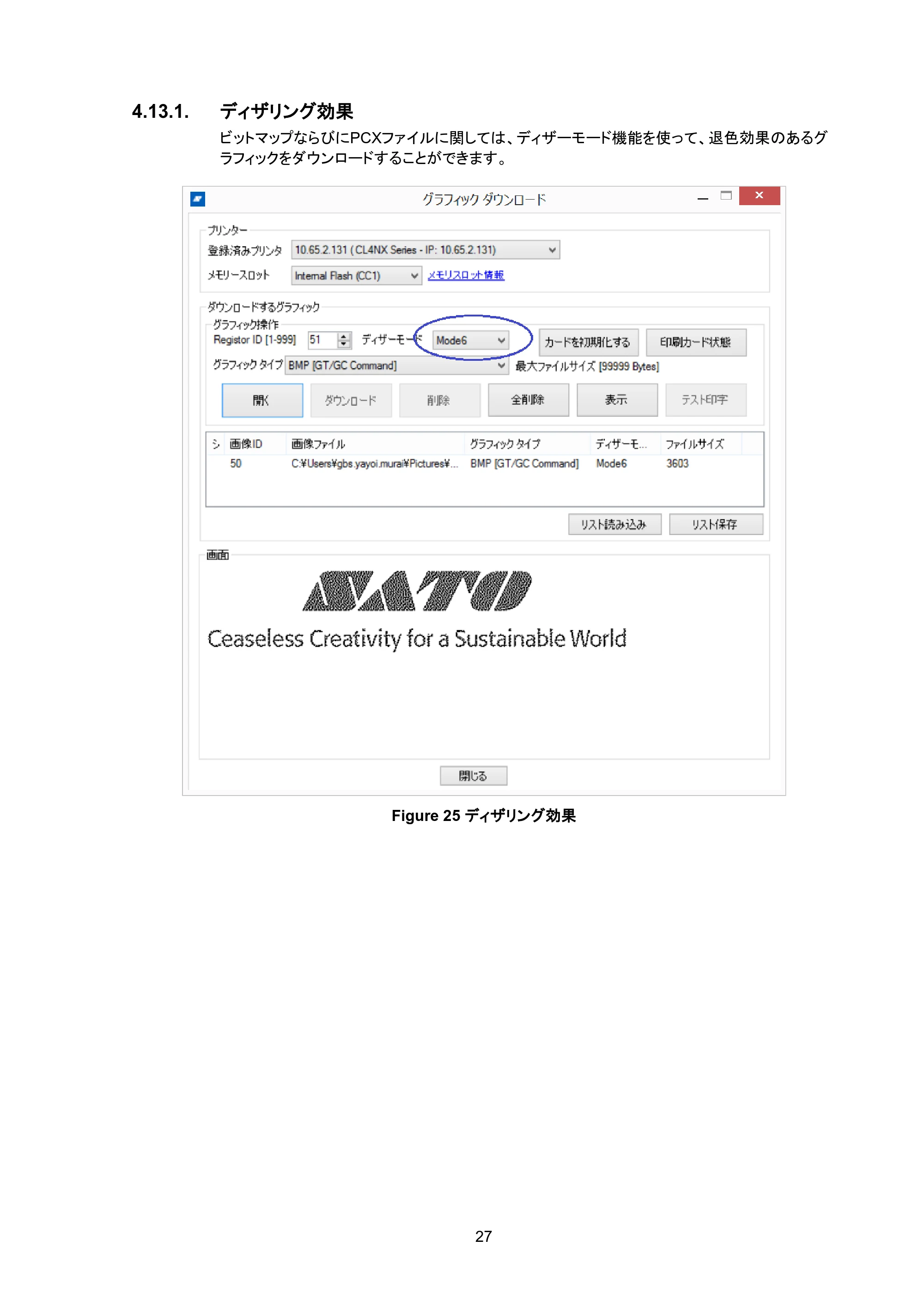
Task: Click the 削除 button
Action: [439, 400]
